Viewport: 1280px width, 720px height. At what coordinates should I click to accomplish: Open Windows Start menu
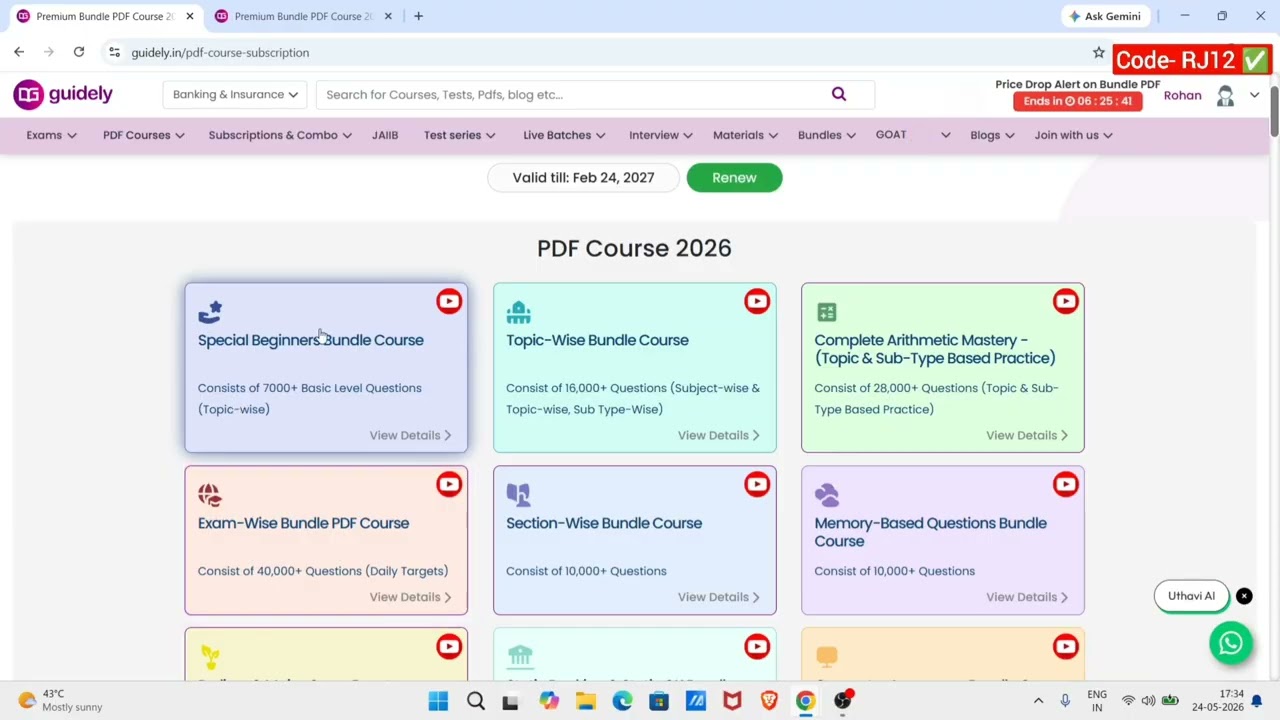coord(438,701)
